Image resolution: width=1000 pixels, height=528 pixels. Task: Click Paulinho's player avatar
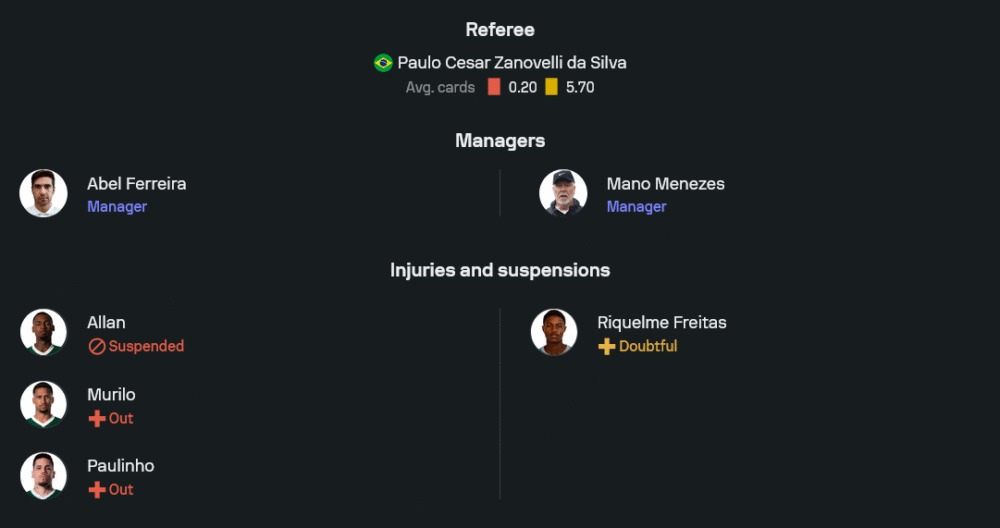tap(44, 476)
